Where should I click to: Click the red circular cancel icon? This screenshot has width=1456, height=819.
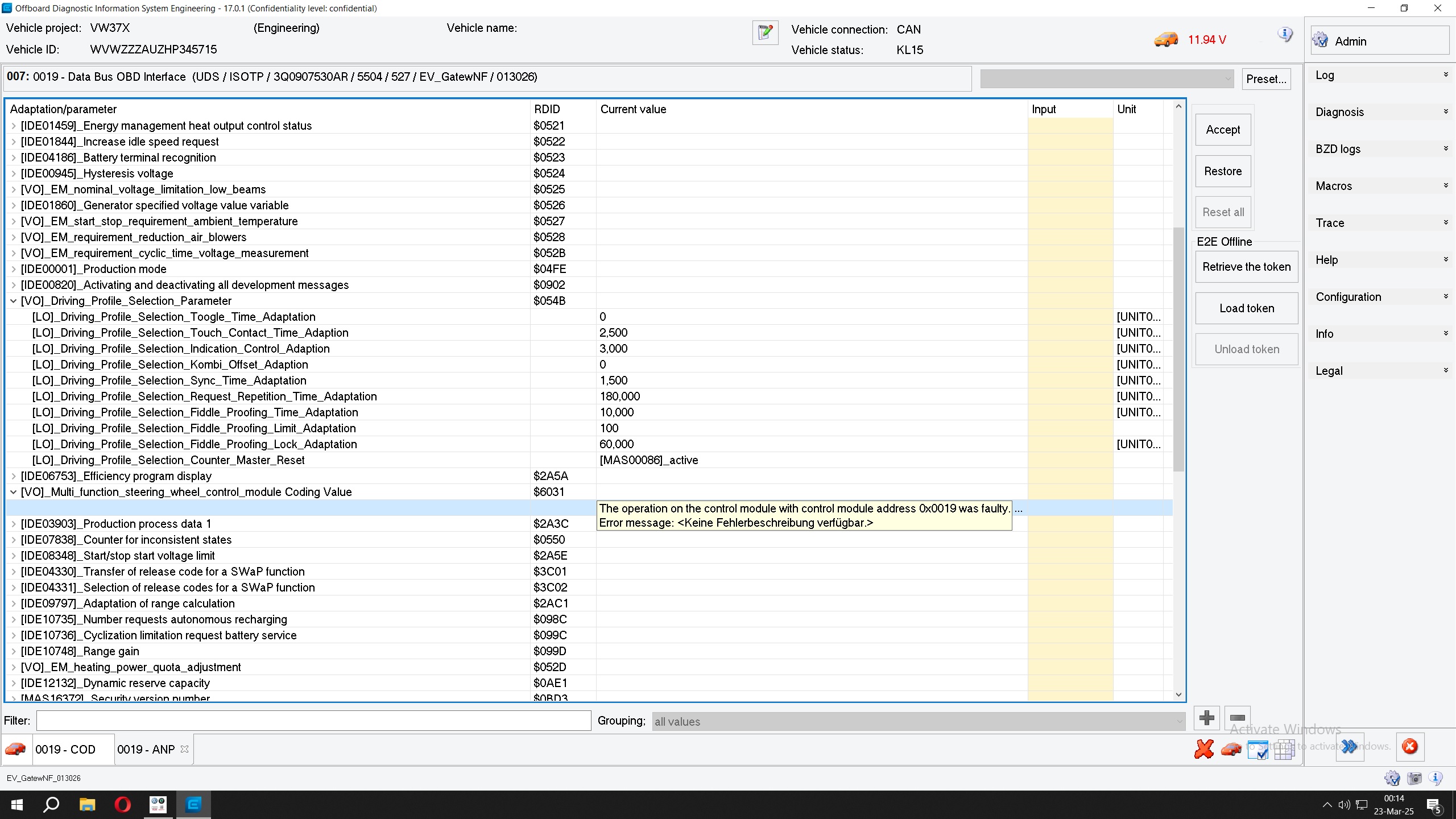pos(1409,747)
